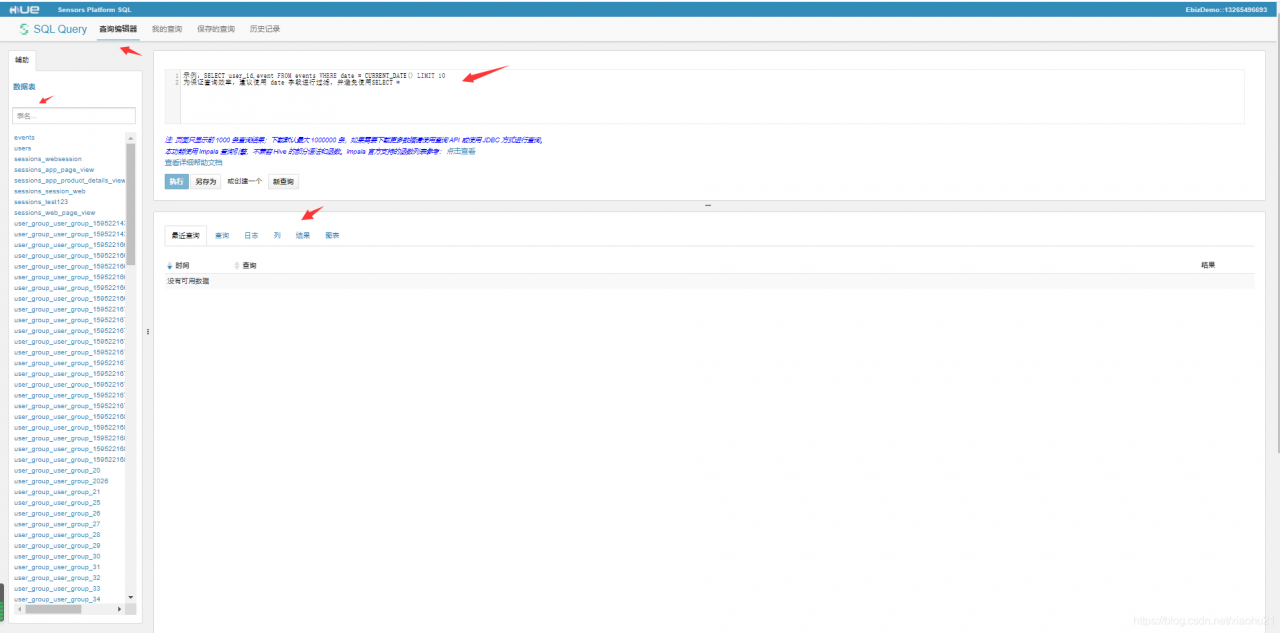Click the Hue logo in the top bar

pyautogui.click(x=23, y=8)
